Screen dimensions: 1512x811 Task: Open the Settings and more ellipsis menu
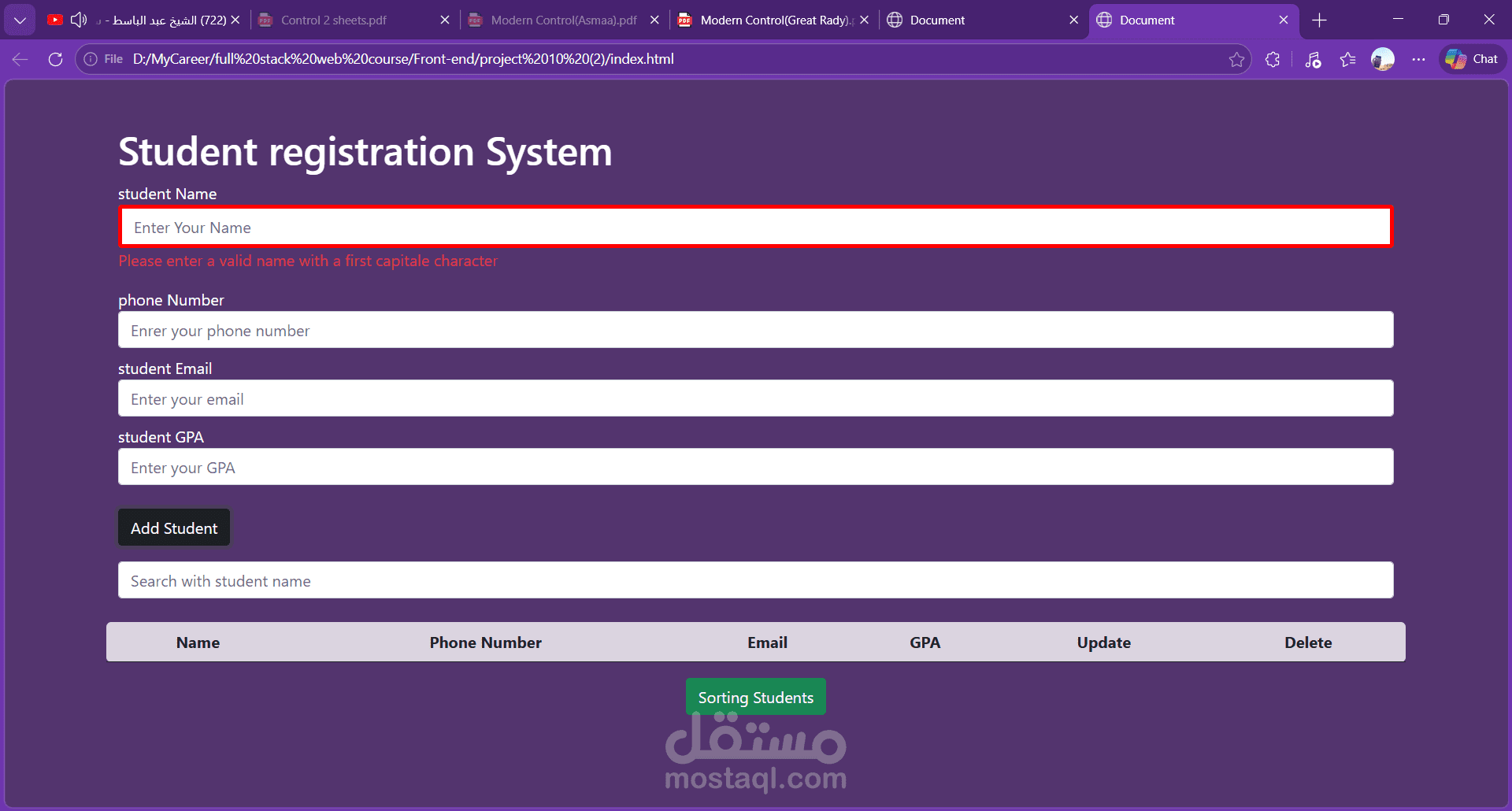coord(1419,59)
